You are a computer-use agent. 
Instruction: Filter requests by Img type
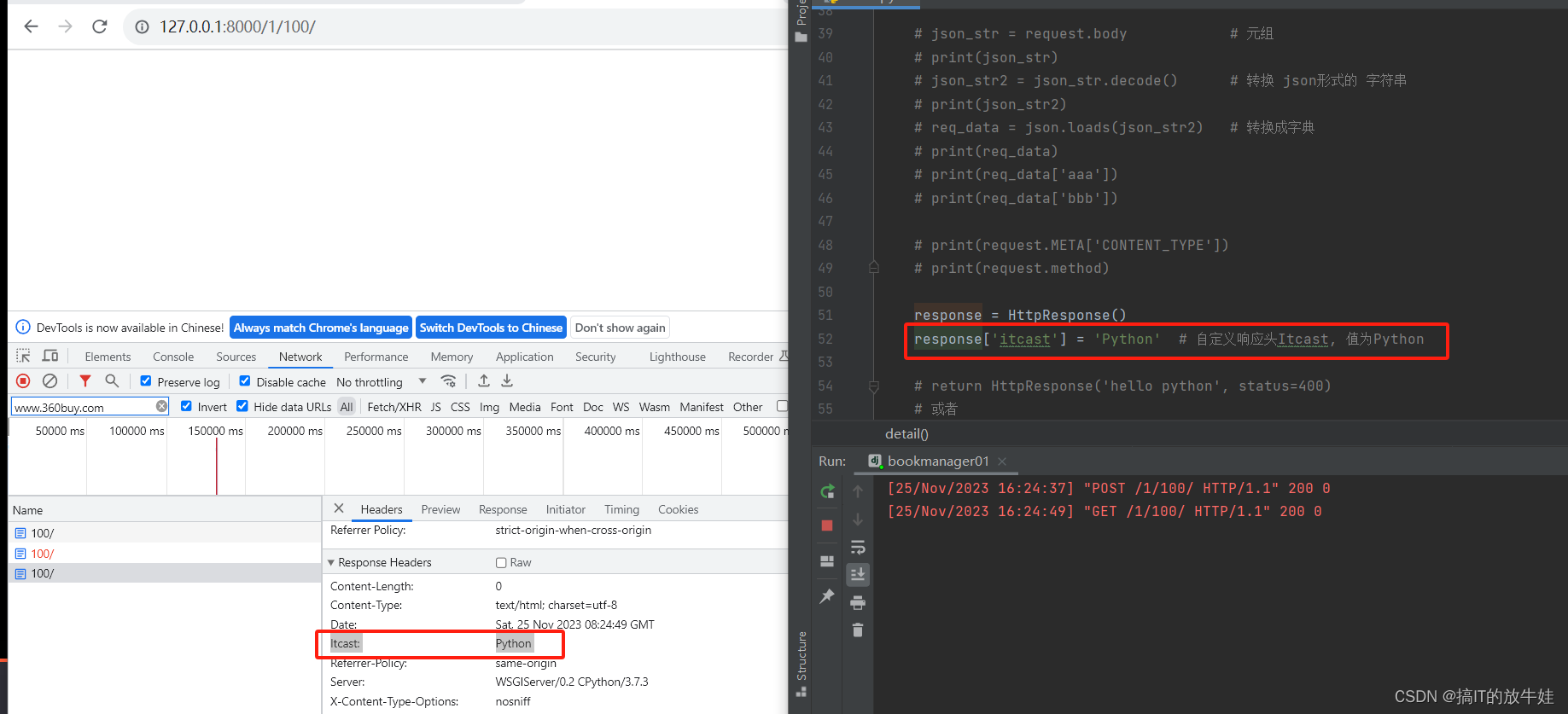489,407
